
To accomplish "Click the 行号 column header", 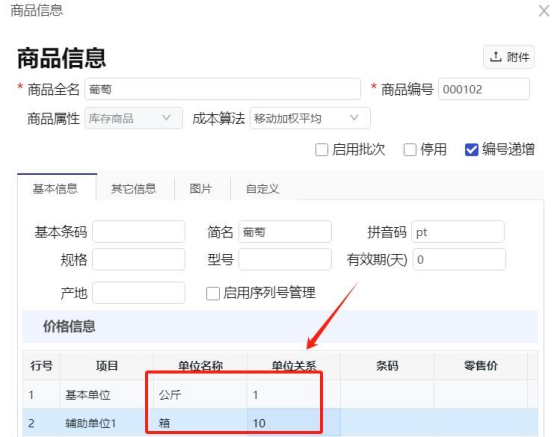I will [42, 365].
